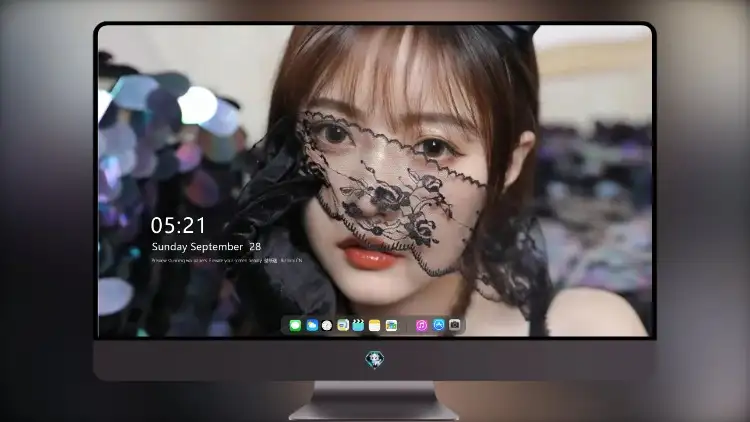
Task: Launch the pink iTunes music app
Action: click(x=421, y=325)
